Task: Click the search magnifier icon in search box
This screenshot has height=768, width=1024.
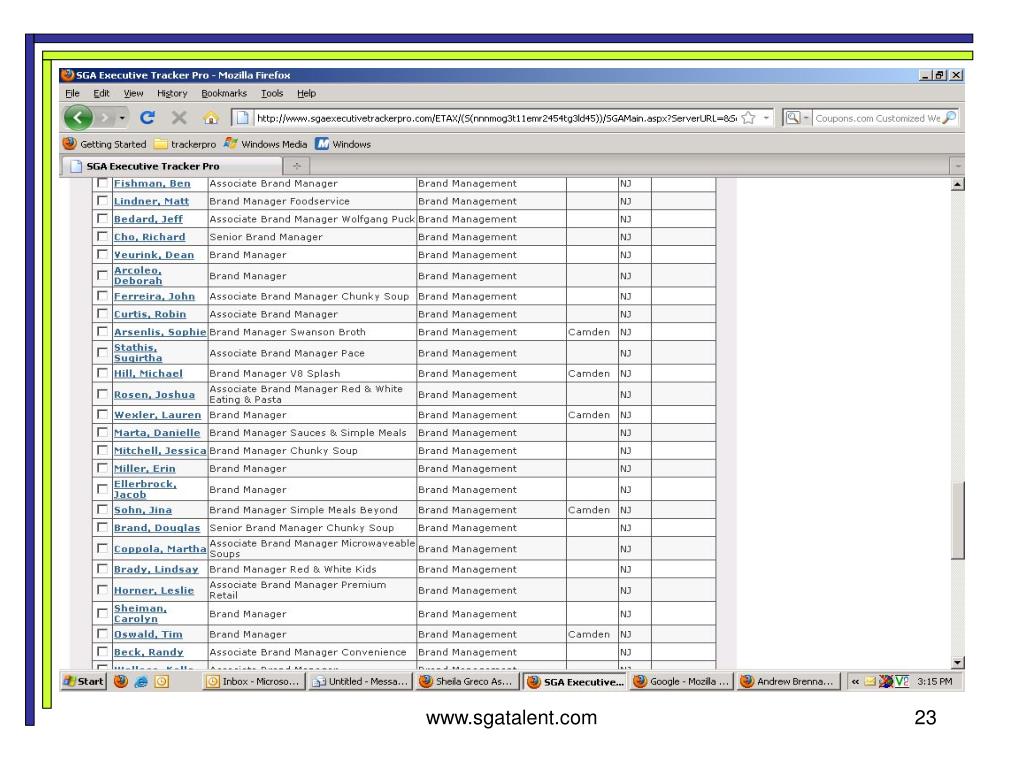Action: tap(950, 118)
